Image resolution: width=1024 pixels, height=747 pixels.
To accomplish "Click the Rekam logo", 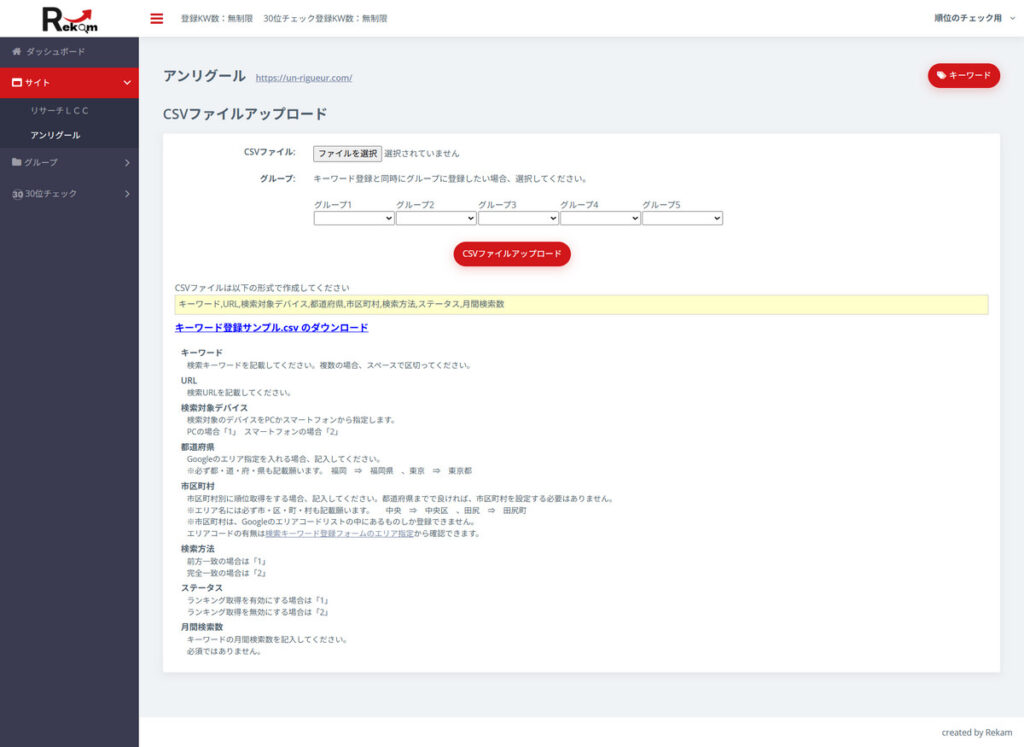I will 69,18.
